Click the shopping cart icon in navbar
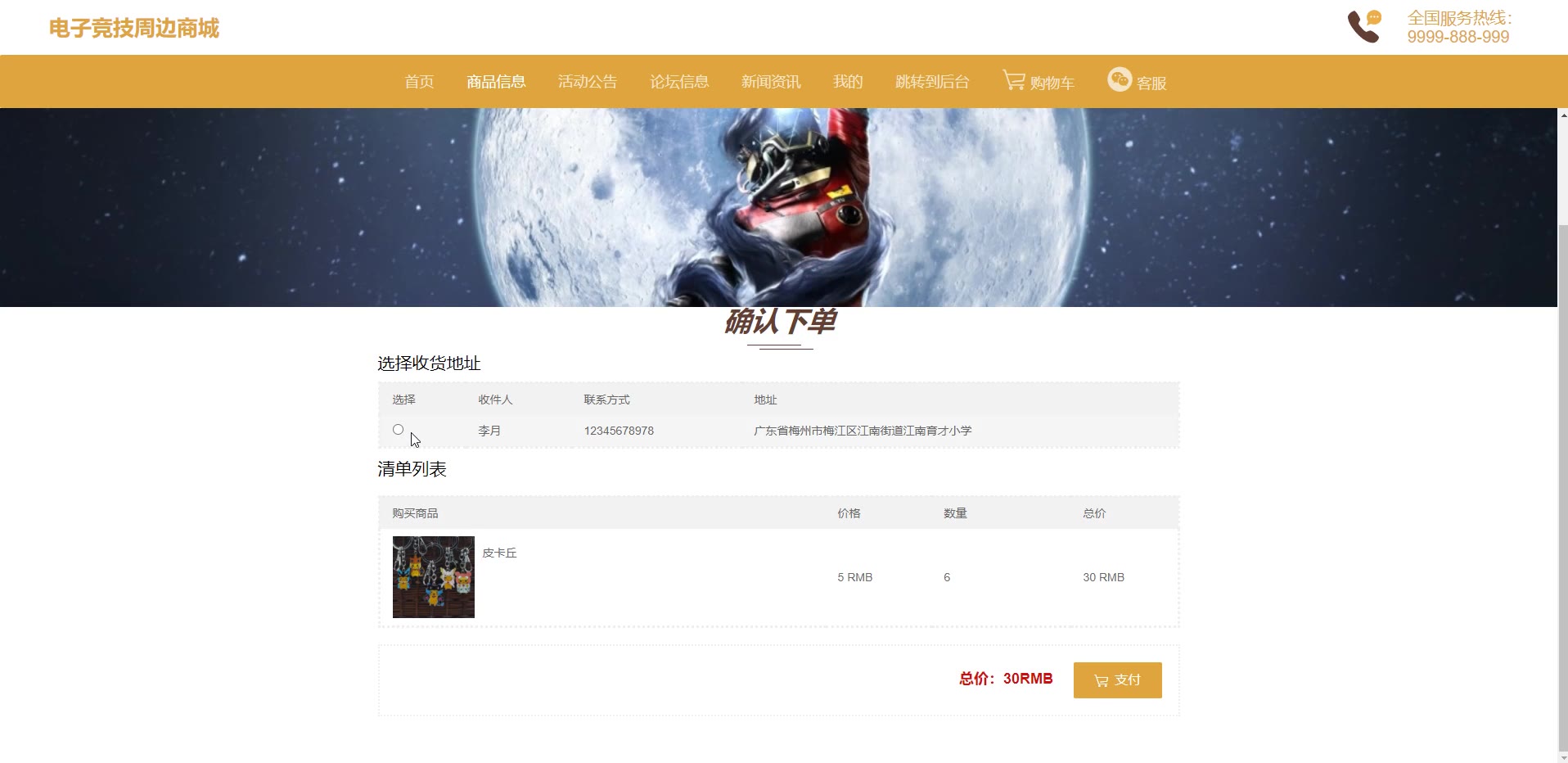The height and width of the screenshot is (763, 1568). 1014,79
